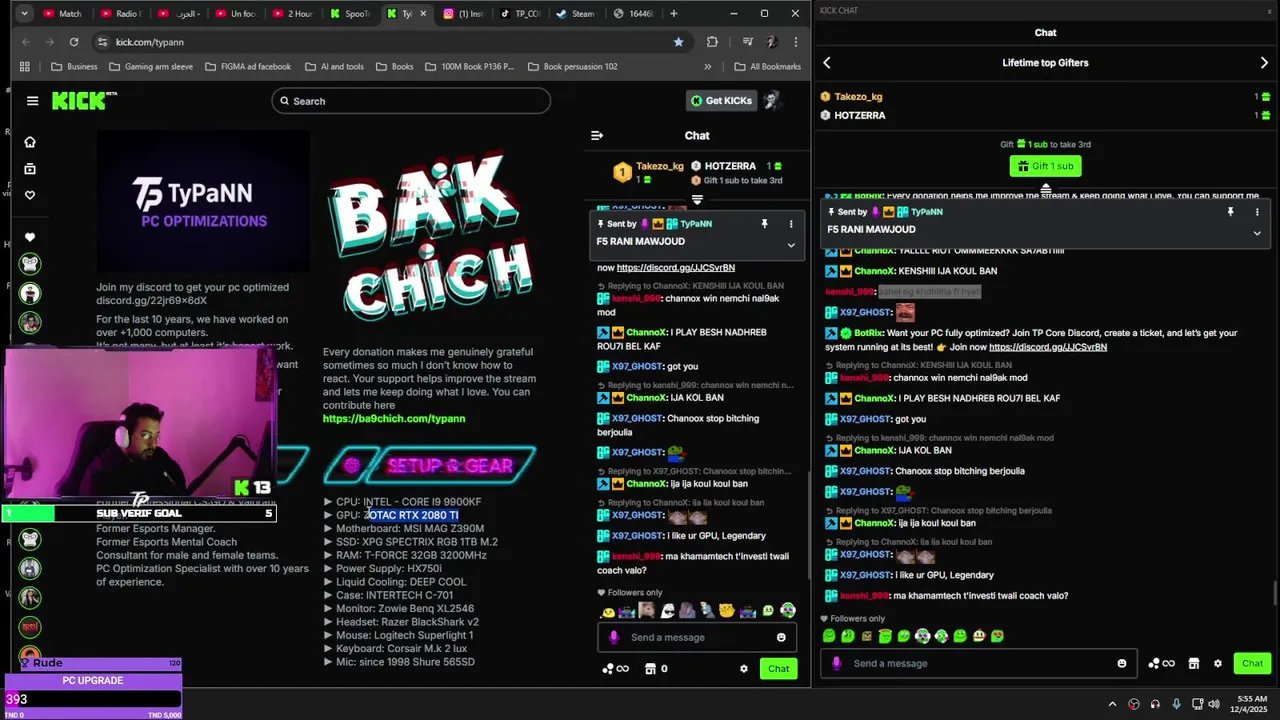Show more bookmarks with double chevron
The height and width of the screenshot is (720, 1280).
(x=708, y=67)
